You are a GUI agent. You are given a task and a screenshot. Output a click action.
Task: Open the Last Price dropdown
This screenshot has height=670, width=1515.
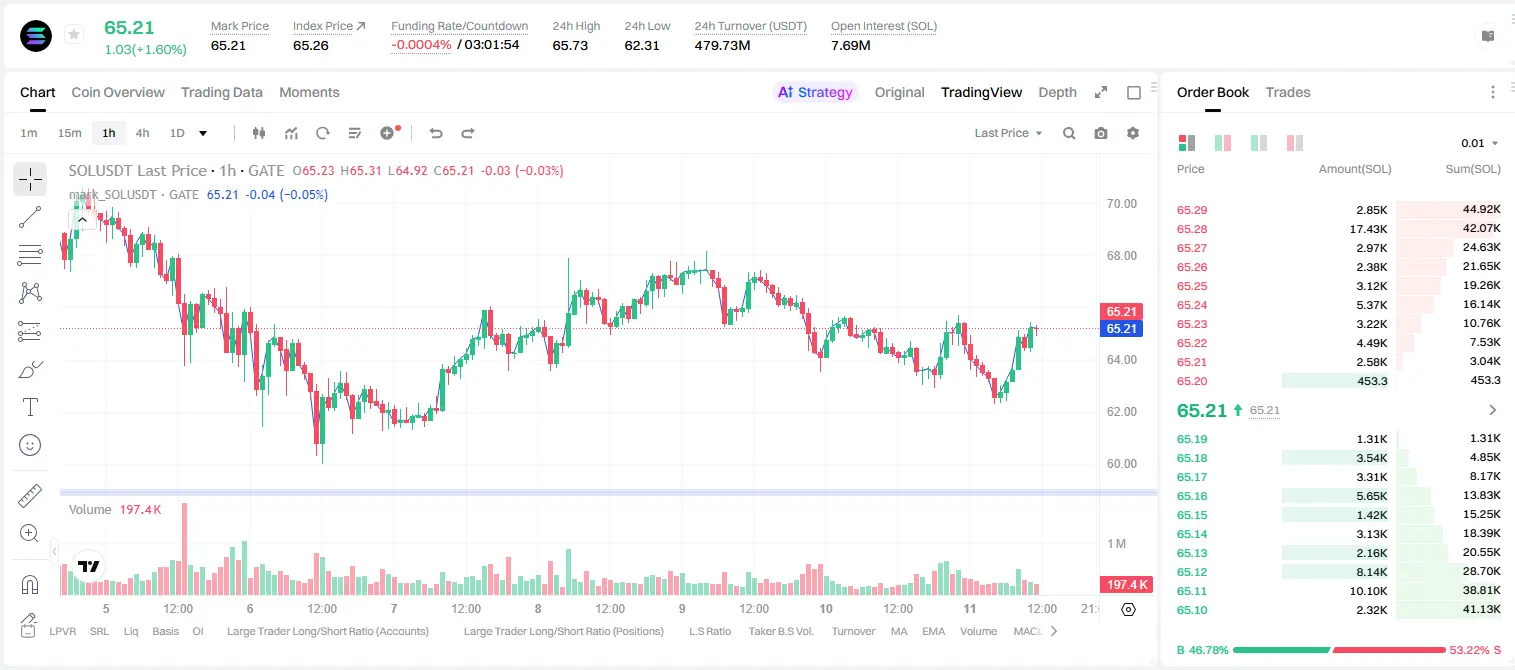1008,133
